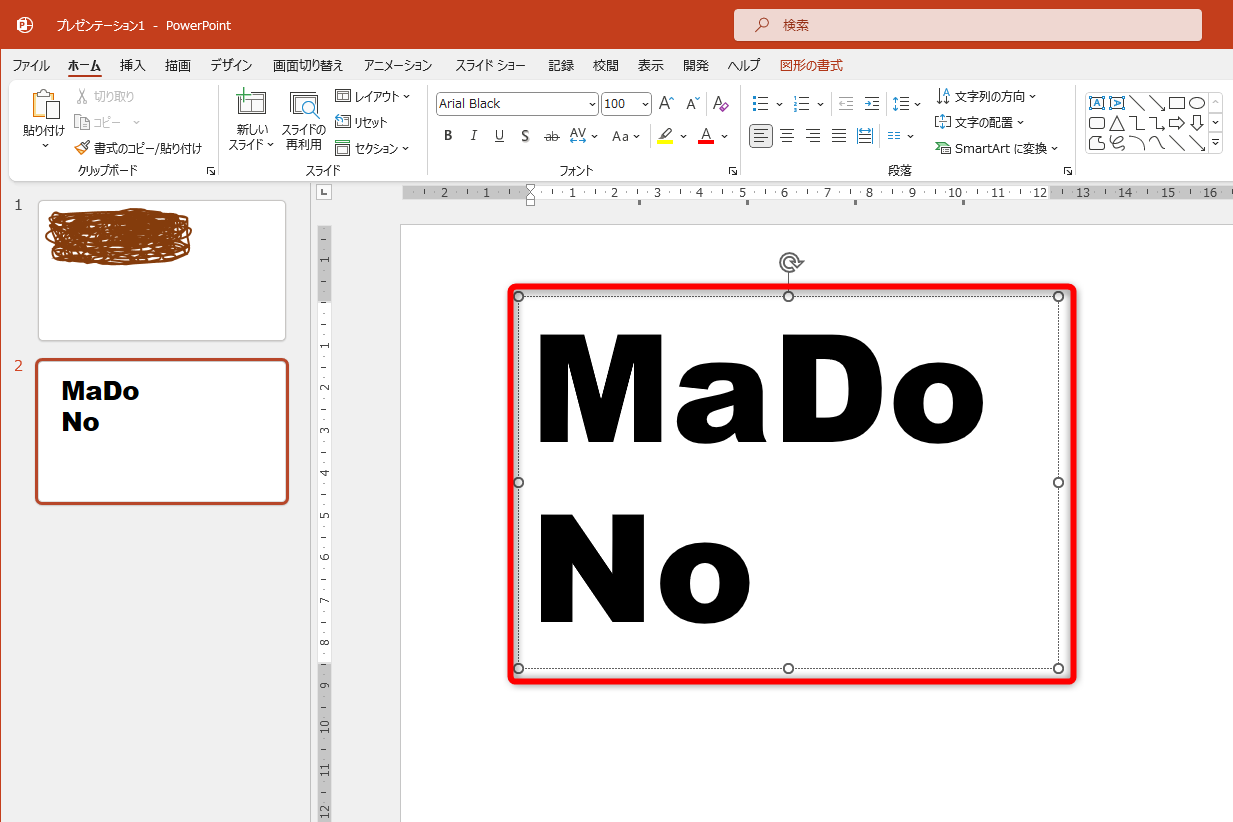Insert a horizontal text box shape

pyautogui.click(x=1097, y=103)
